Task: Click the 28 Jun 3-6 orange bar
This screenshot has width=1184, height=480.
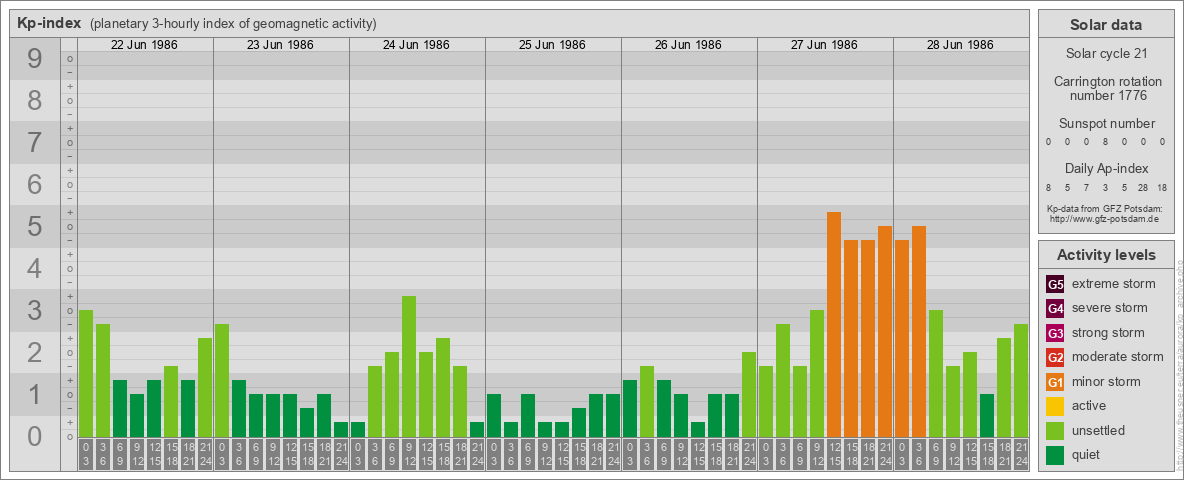Action: point(919,331)
